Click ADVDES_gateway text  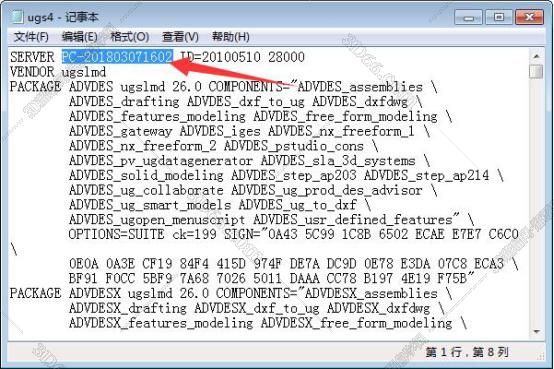[120, 131]
